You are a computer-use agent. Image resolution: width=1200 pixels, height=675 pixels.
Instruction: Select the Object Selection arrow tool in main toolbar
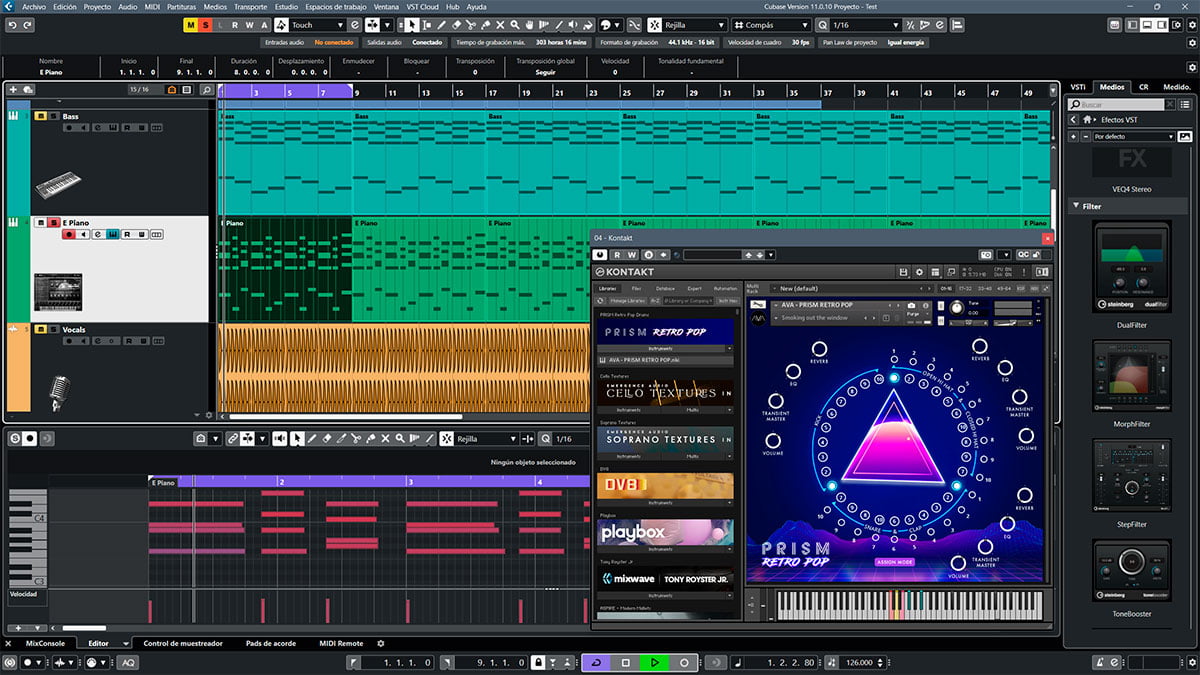(412, 25)
